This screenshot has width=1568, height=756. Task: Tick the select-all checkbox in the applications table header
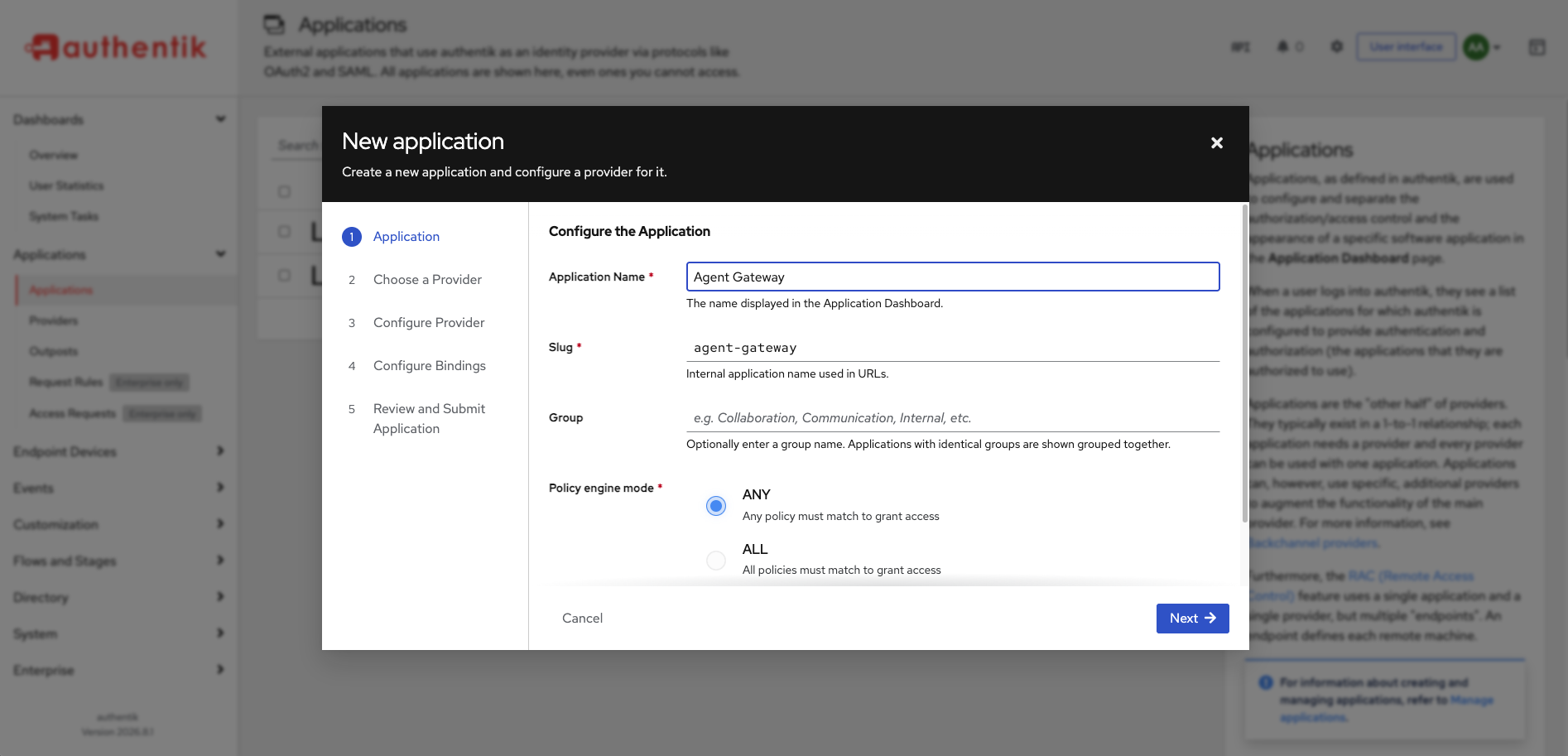coord(284,191)
